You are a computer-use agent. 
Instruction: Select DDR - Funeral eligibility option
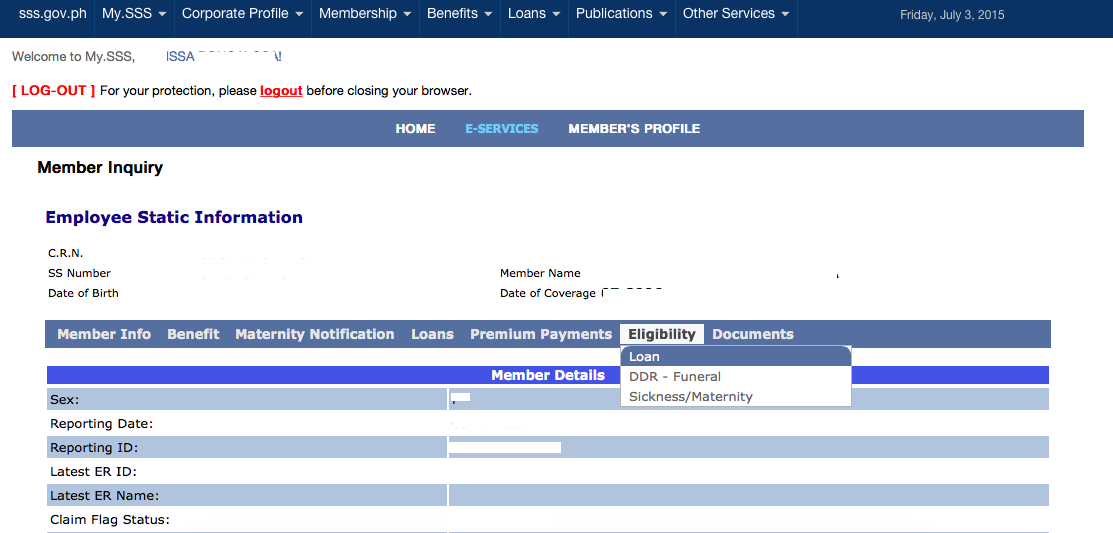click(675, 377)
